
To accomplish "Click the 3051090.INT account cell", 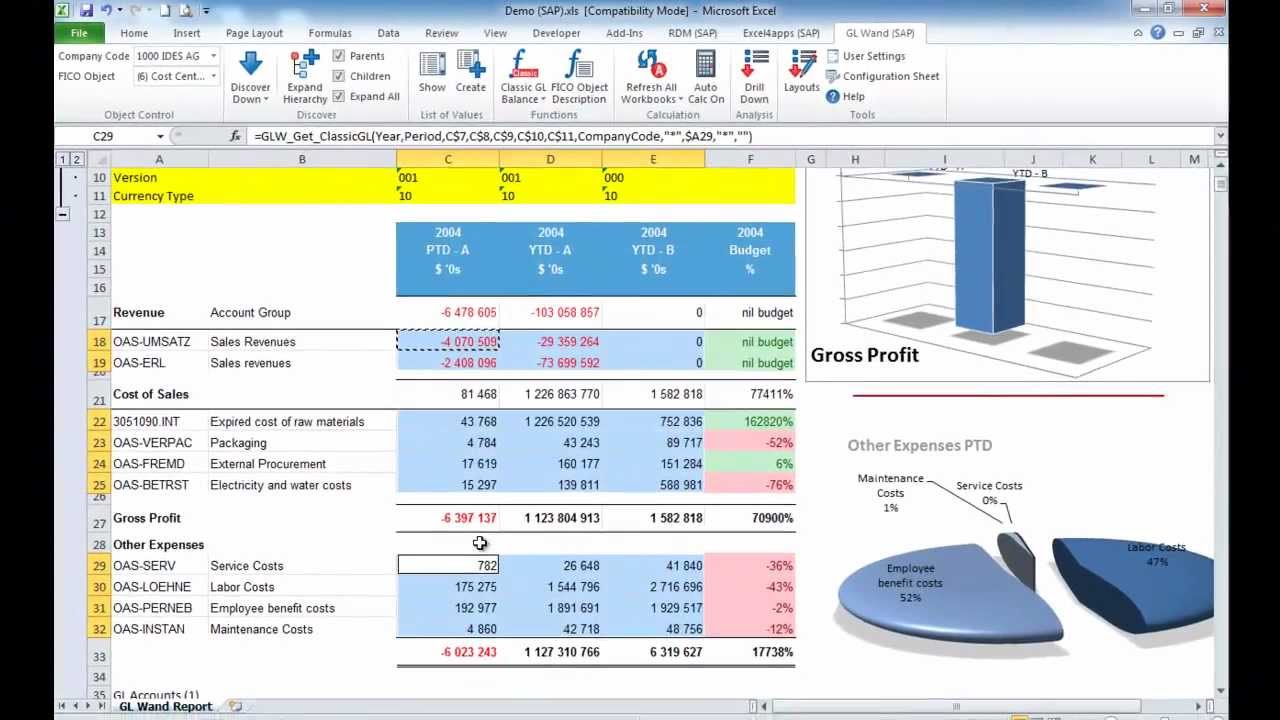I will (x=158, y=422).
